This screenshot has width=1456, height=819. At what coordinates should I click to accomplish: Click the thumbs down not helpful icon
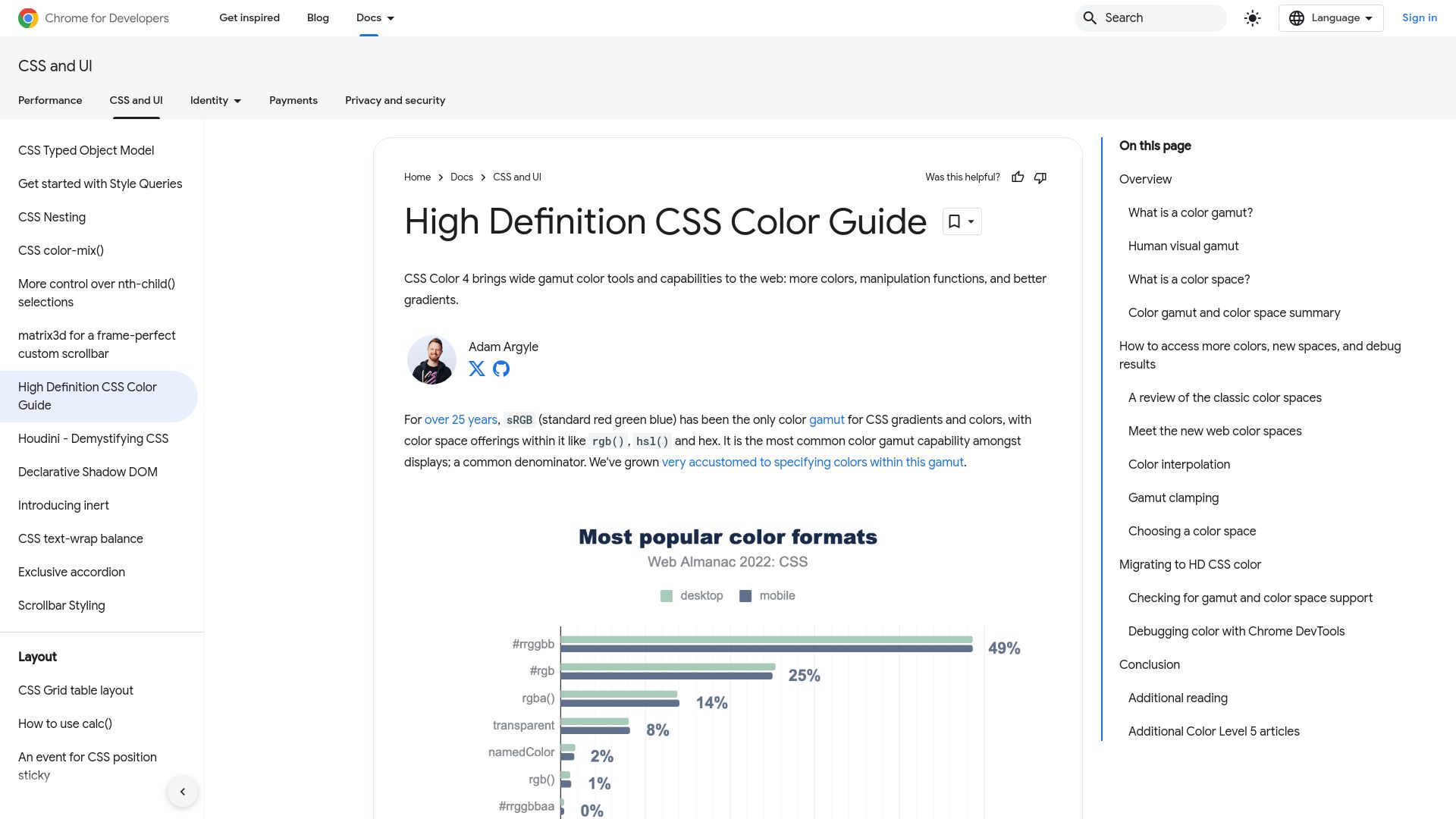click(x=1040, y=177)
